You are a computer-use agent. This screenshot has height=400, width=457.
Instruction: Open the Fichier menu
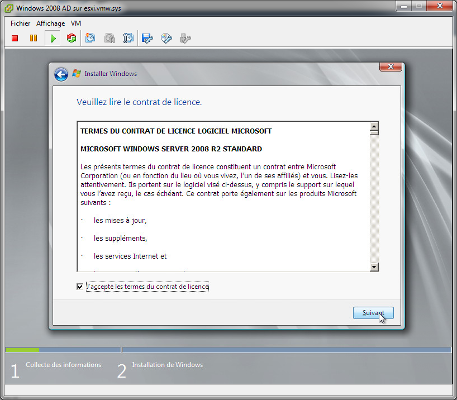point(20,24)
